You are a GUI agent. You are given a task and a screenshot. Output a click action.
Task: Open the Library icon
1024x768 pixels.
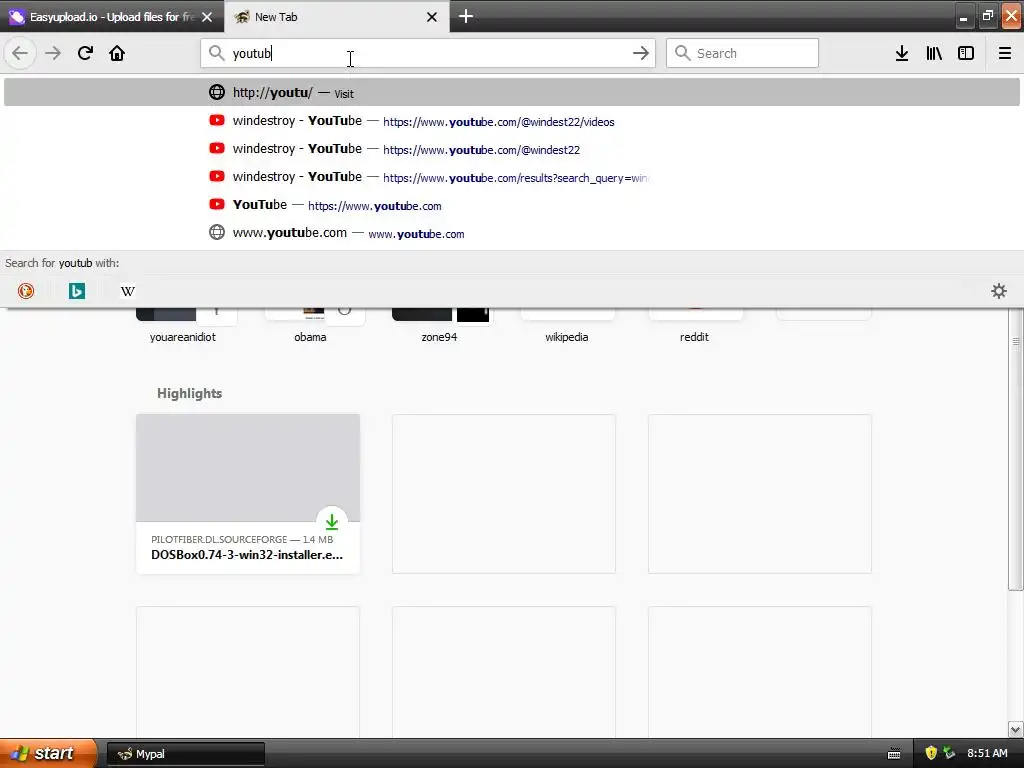(x=934, y=53)
